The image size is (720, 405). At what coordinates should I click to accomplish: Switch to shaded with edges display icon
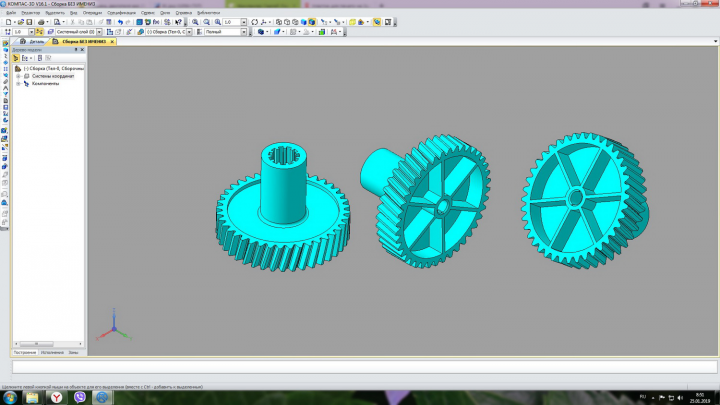click(x=312, y=22)
